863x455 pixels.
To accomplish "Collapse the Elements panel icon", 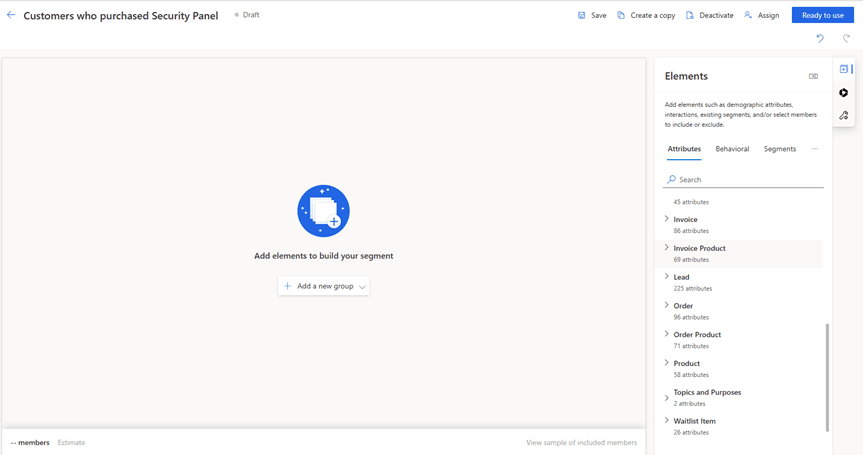I will point(813,76).
